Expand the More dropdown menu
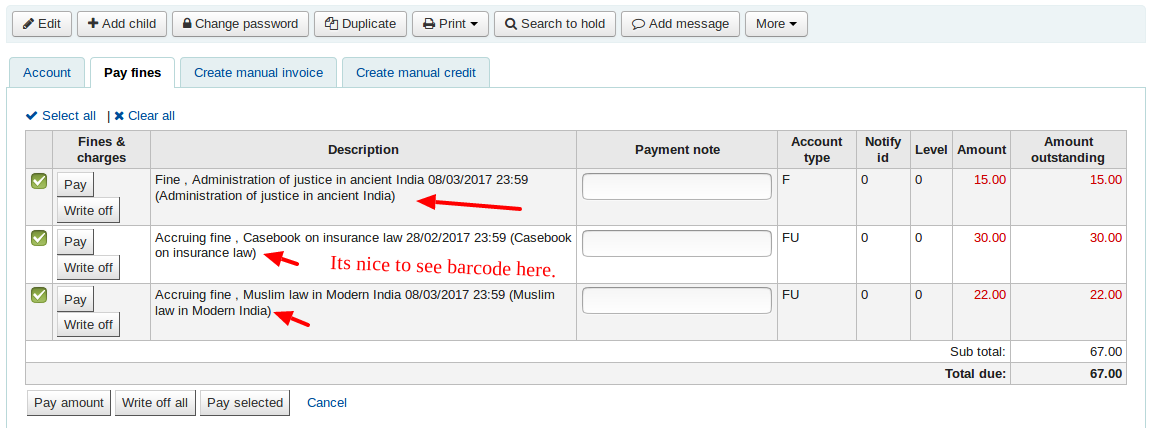The image size is (1150, 428). 776,24
